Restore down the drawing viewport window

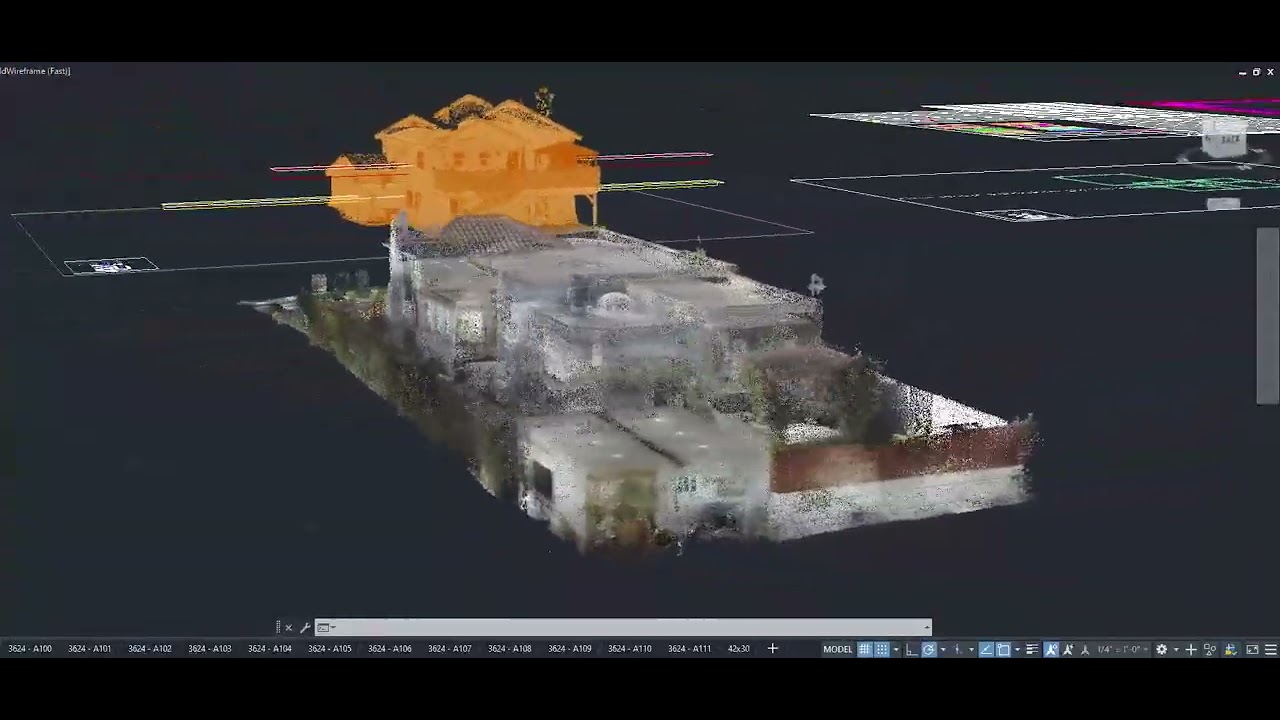click(1256, 72)
